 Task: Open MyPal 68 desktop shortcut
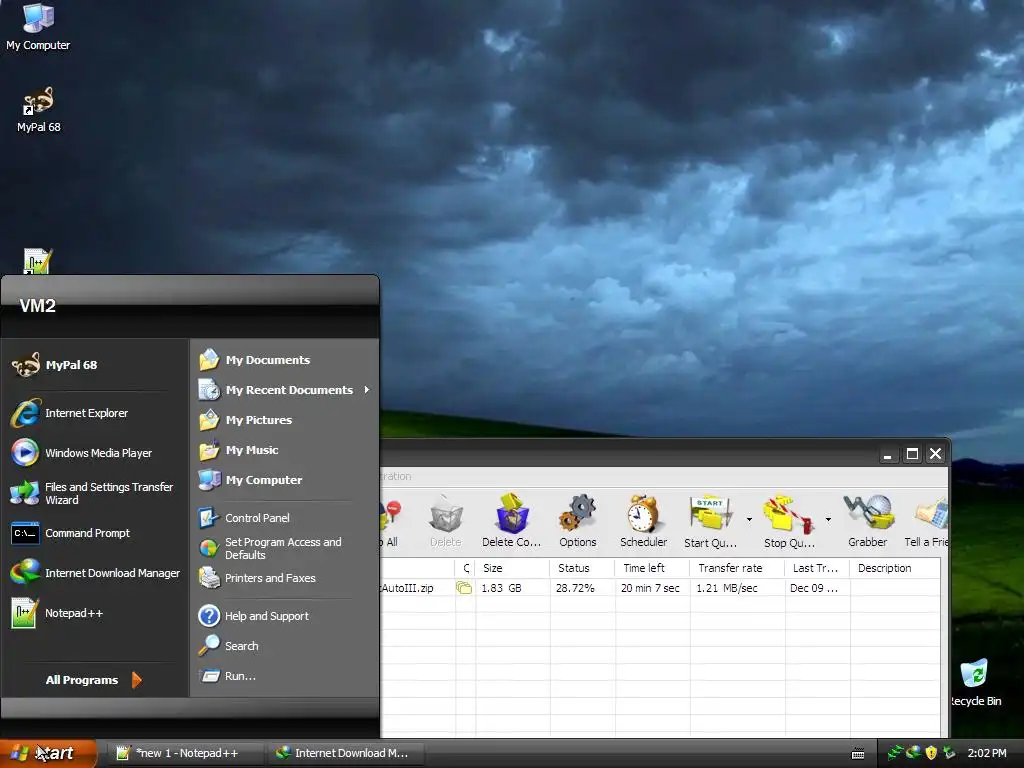[39, 110]
